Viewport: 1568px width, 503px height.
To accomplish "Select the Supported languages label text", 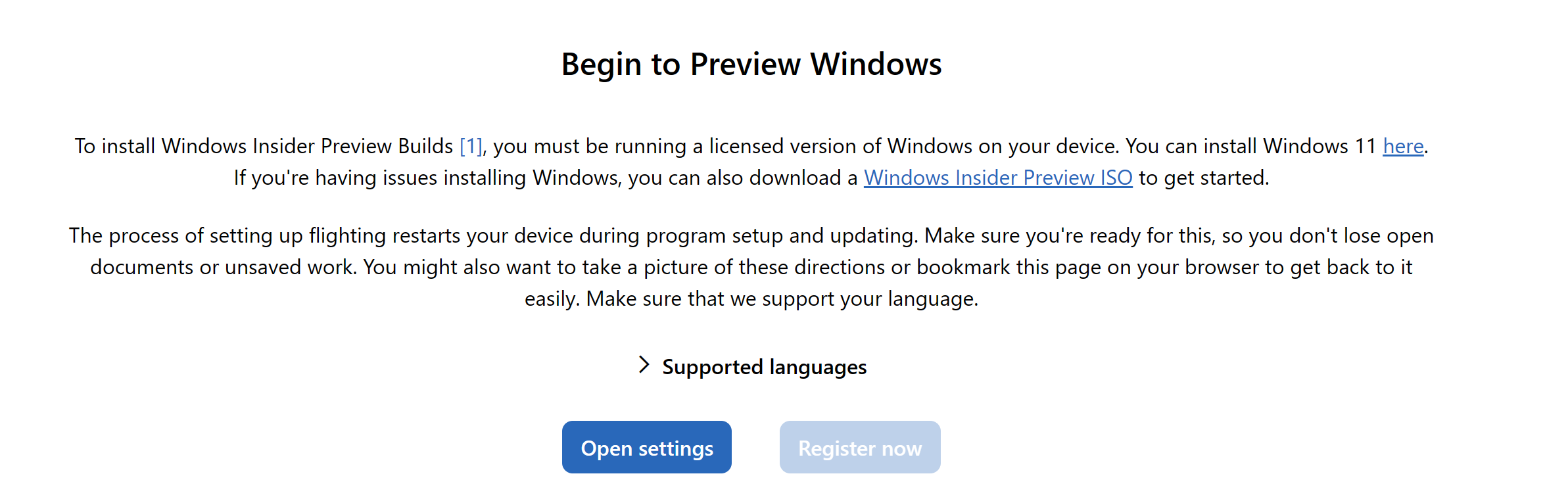I will point(764,367).
